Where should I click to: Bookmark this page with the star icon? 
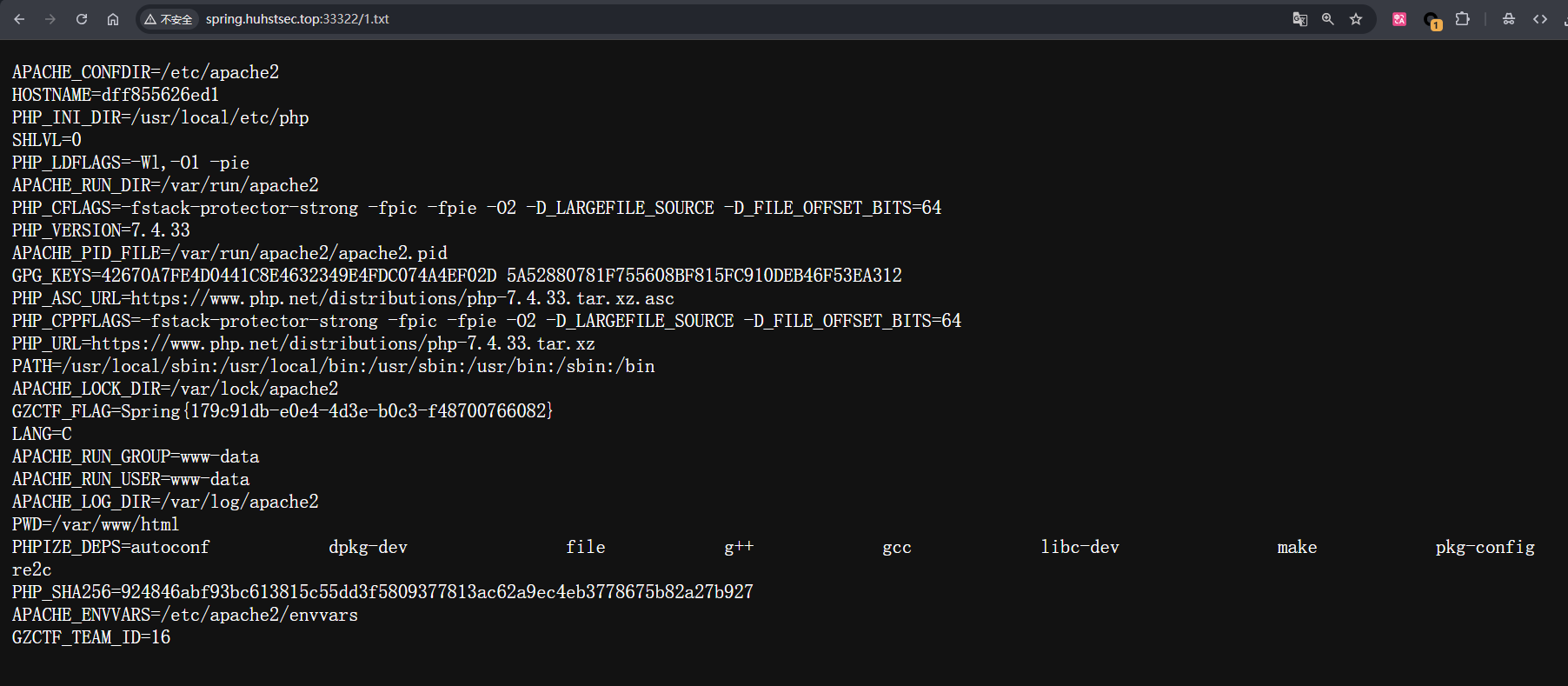point(1356,19)
